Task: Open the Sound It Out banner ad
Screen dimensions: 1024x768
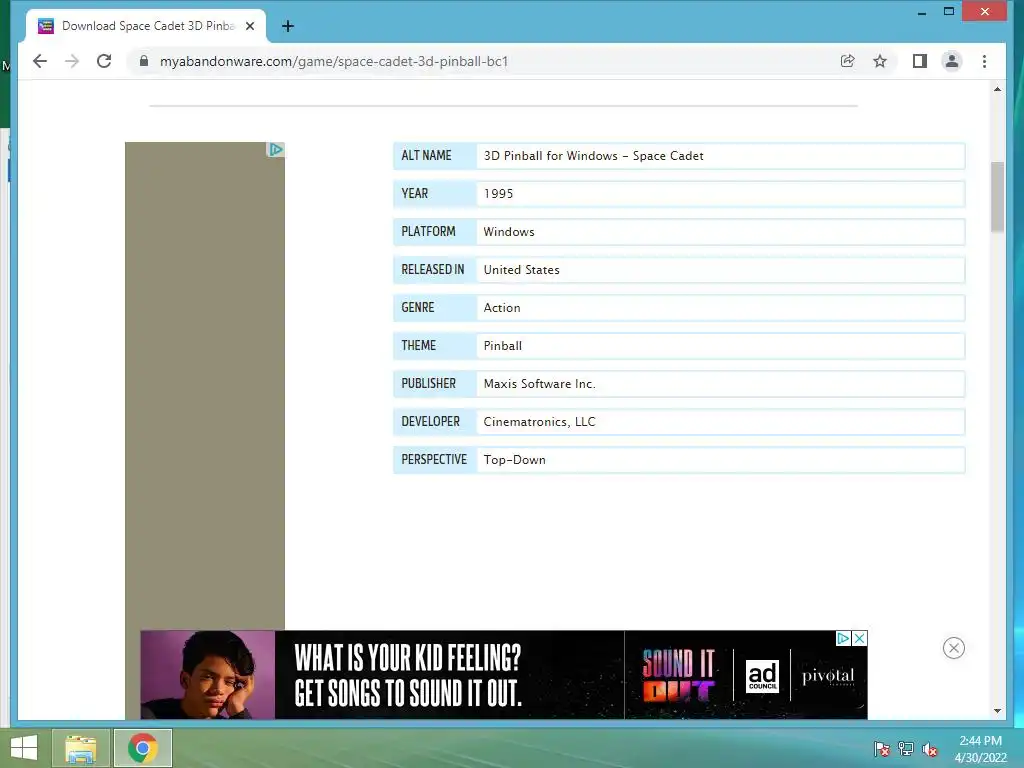Action: coord(504,675)
